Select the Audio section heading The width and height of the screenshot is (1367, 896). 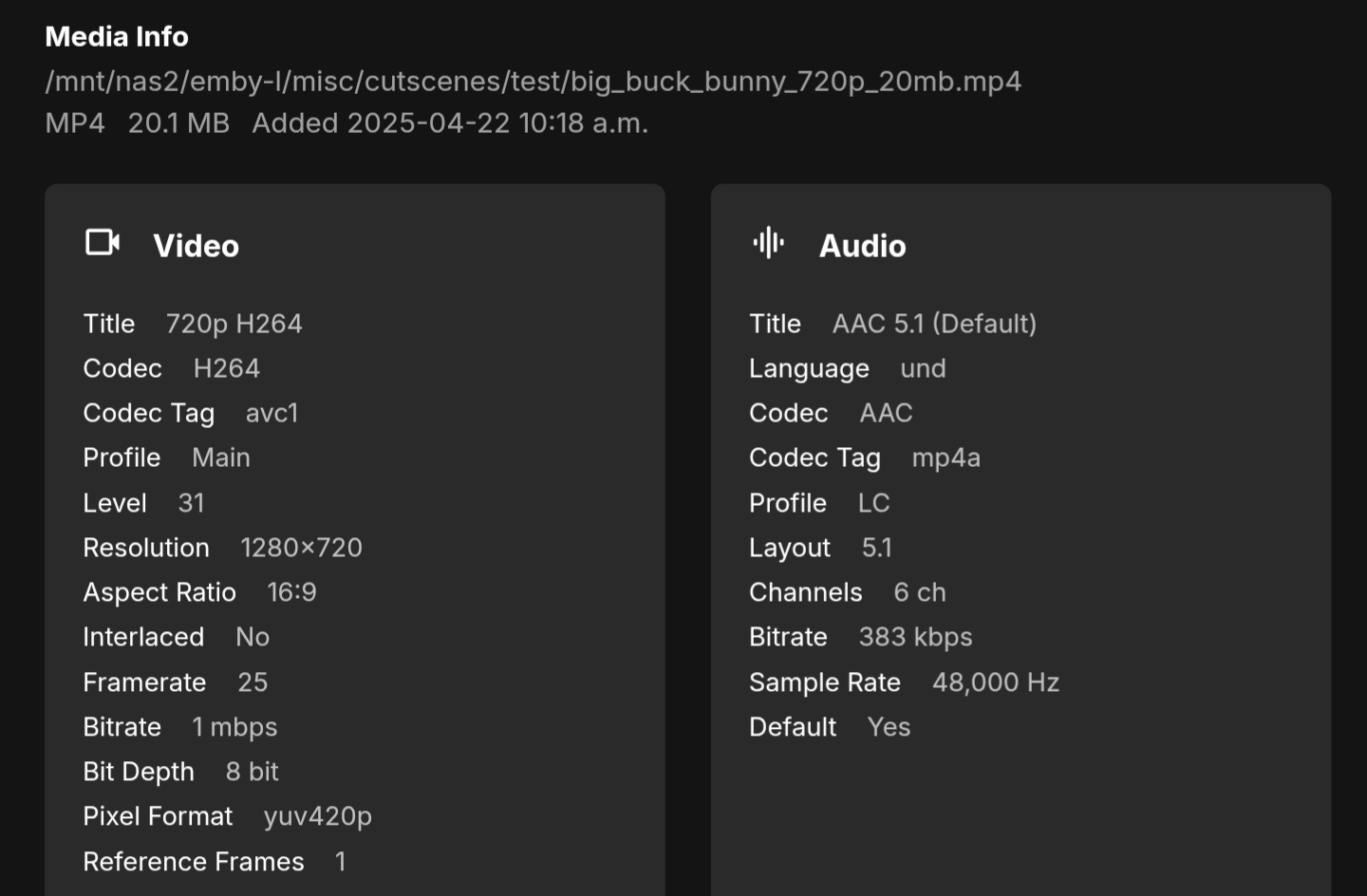(862, 246)
